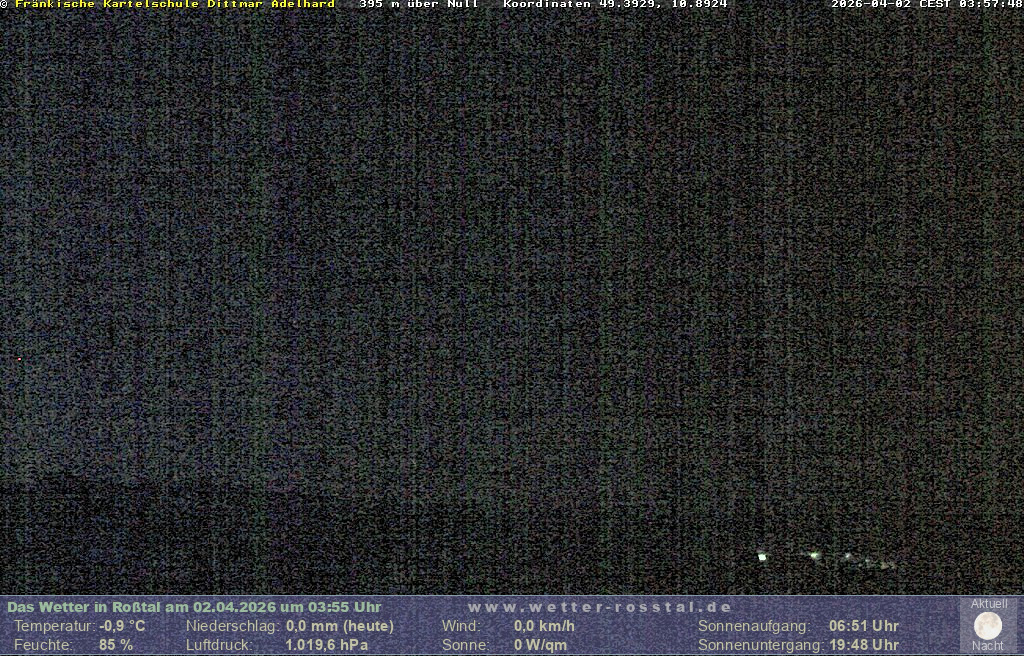Click the Sonne 0 W/qm reading
Viewport: 1024px width, 656px height.
click(x=540, y=645)
